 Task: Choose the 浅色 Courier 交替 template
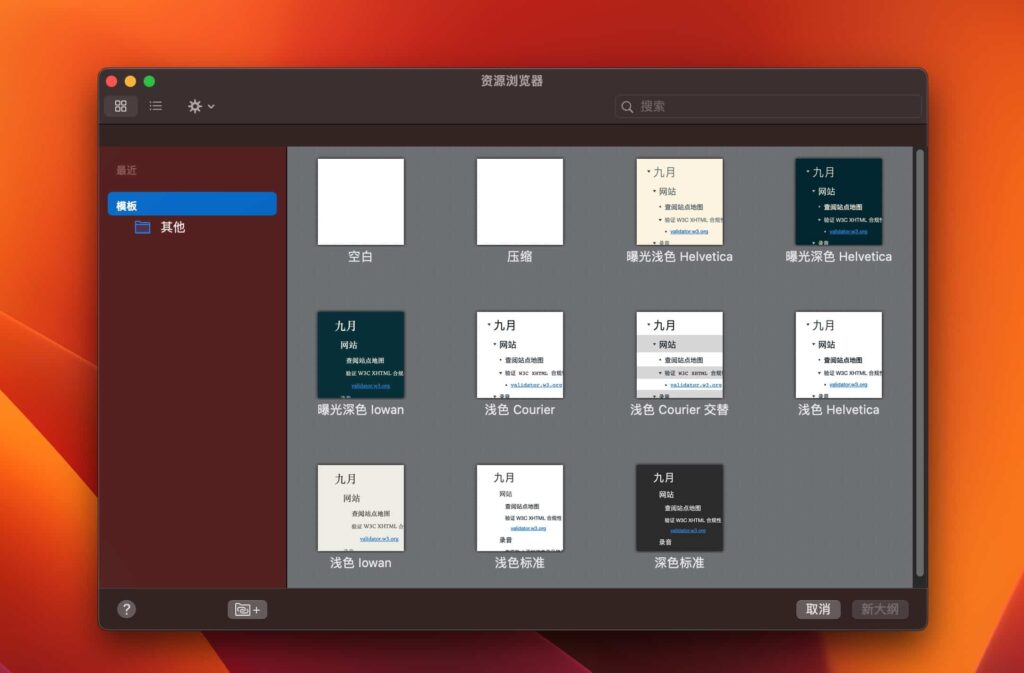(x=679, y=353)
